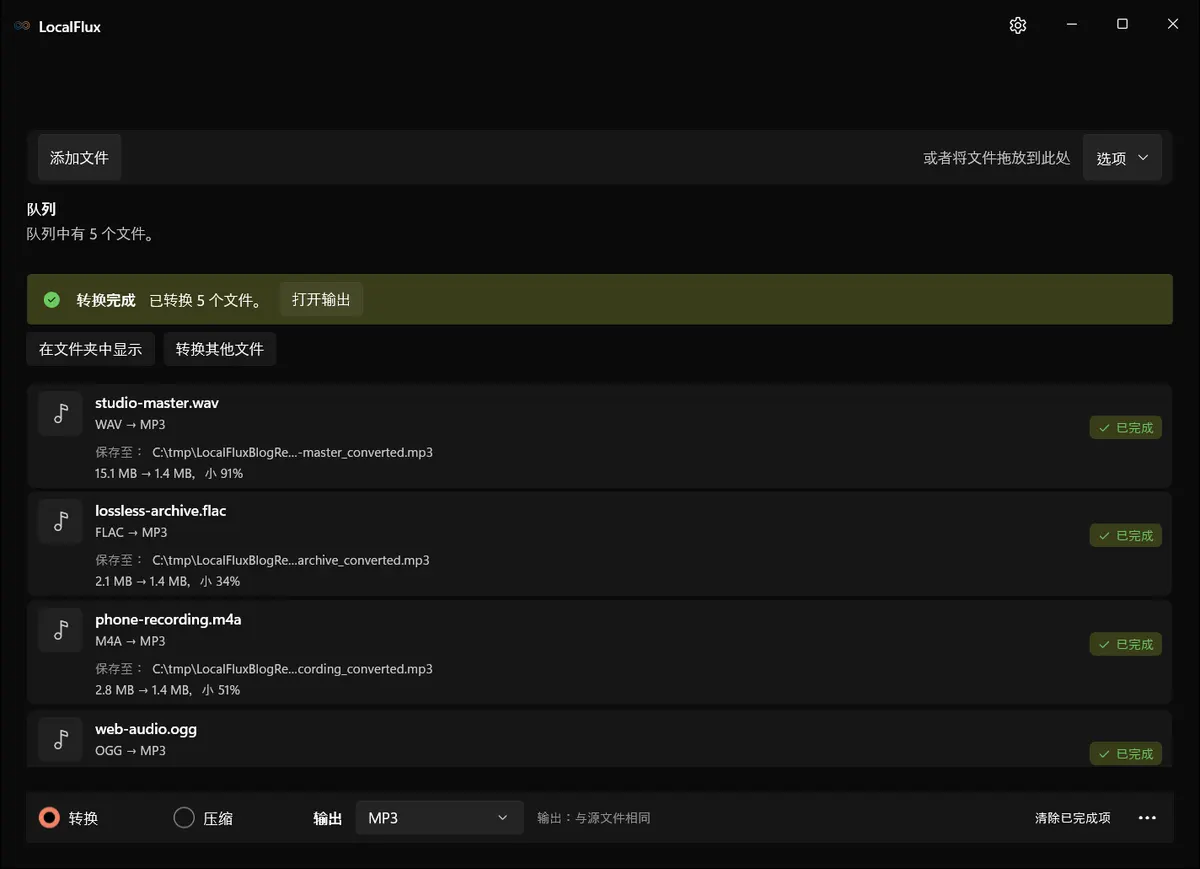Click the 输出：与源文件相同 text
The height and width of the screenshot is (869, 1200).
pyautogui.click(x=594, y=818)
